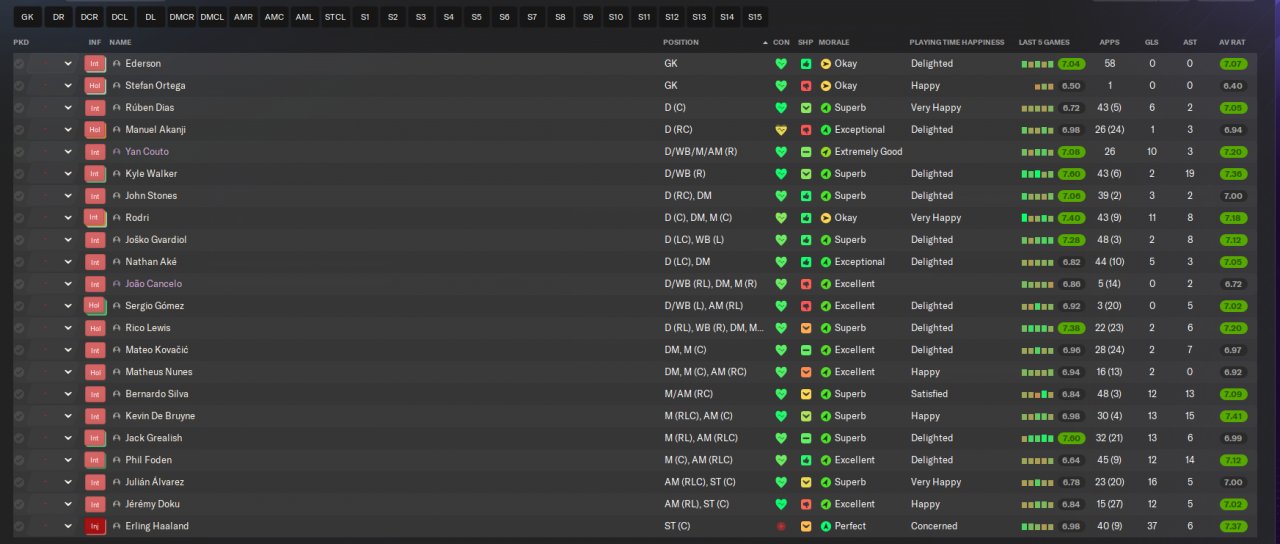Click the person icon before Kevin De Bruyne
The height and width of the screenshot is (544, 1280).
116,416
